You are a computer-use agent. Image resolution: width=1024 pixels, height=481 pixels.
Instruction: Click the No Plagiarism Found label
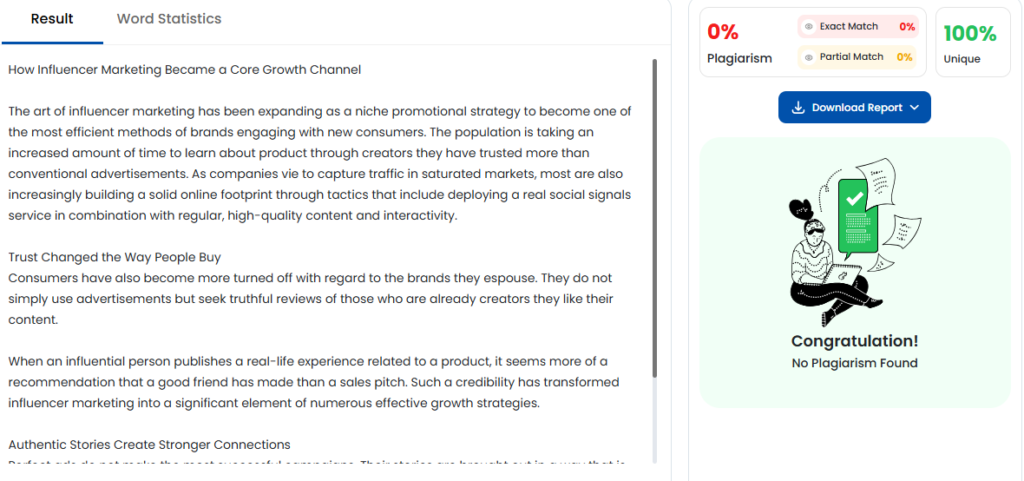pos(854,364)
